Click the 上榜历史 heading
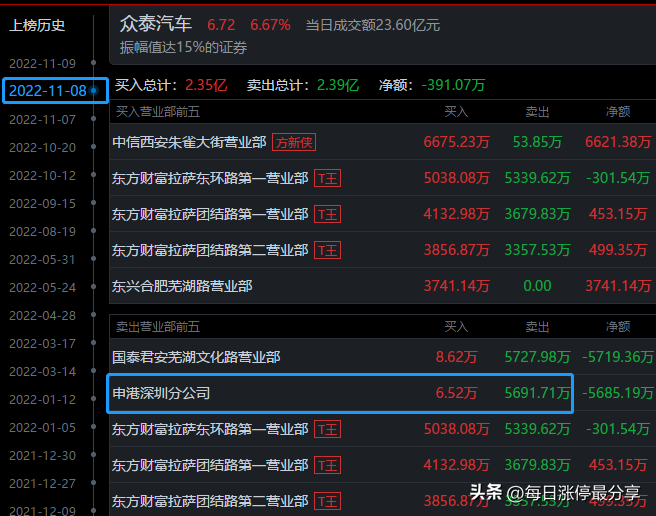The image size is (656, 516). (37, 26)
